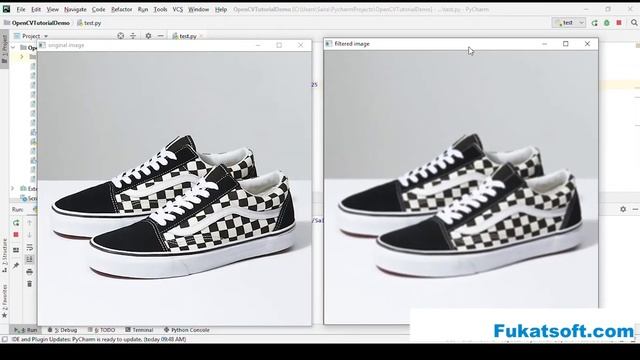Expand the External Libraries tree node

click(x=13, y=189)
